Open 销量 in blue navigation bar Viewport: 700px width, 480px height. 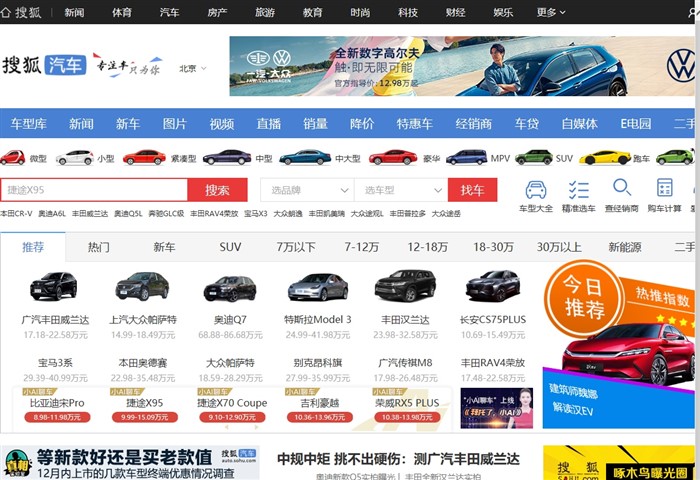pos(315,123)
